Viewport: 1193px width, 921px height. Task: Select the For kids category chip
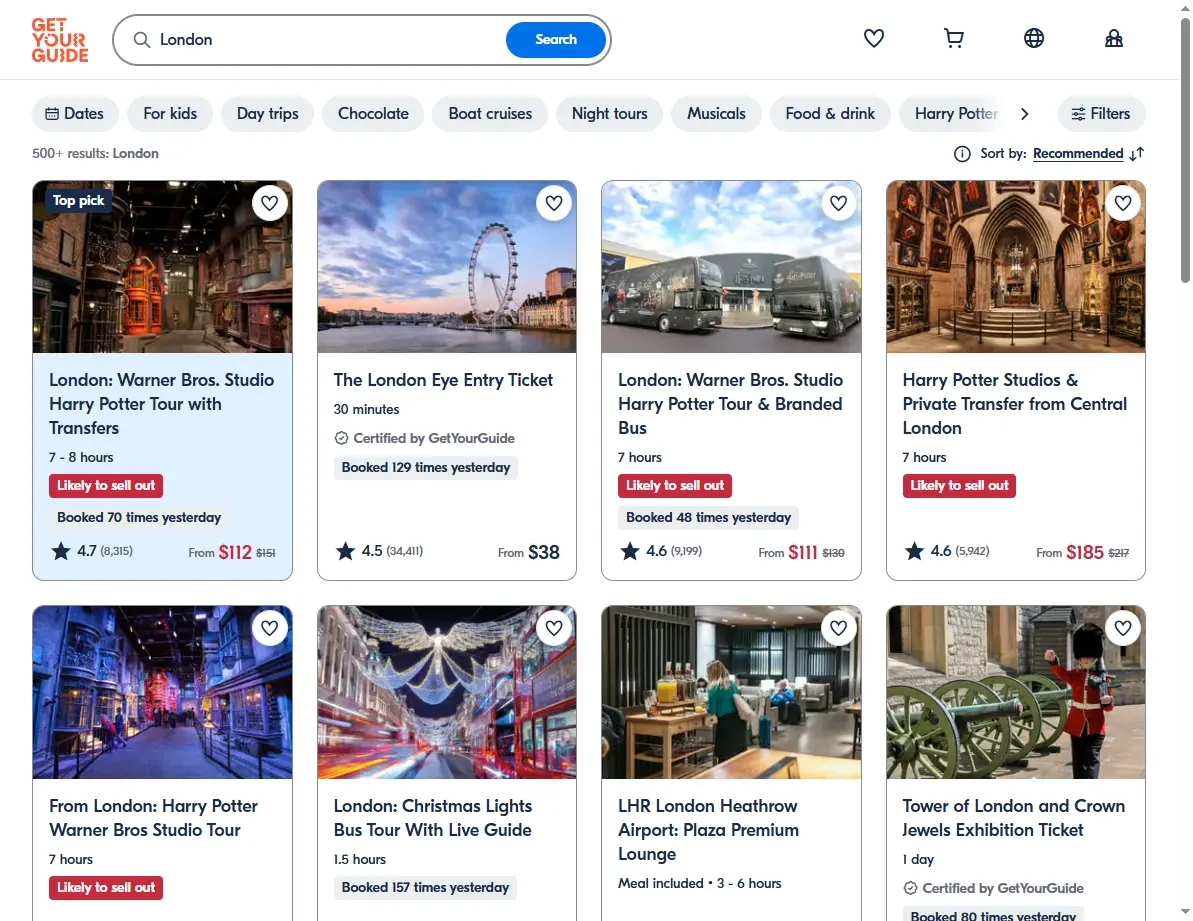[170, 114]
